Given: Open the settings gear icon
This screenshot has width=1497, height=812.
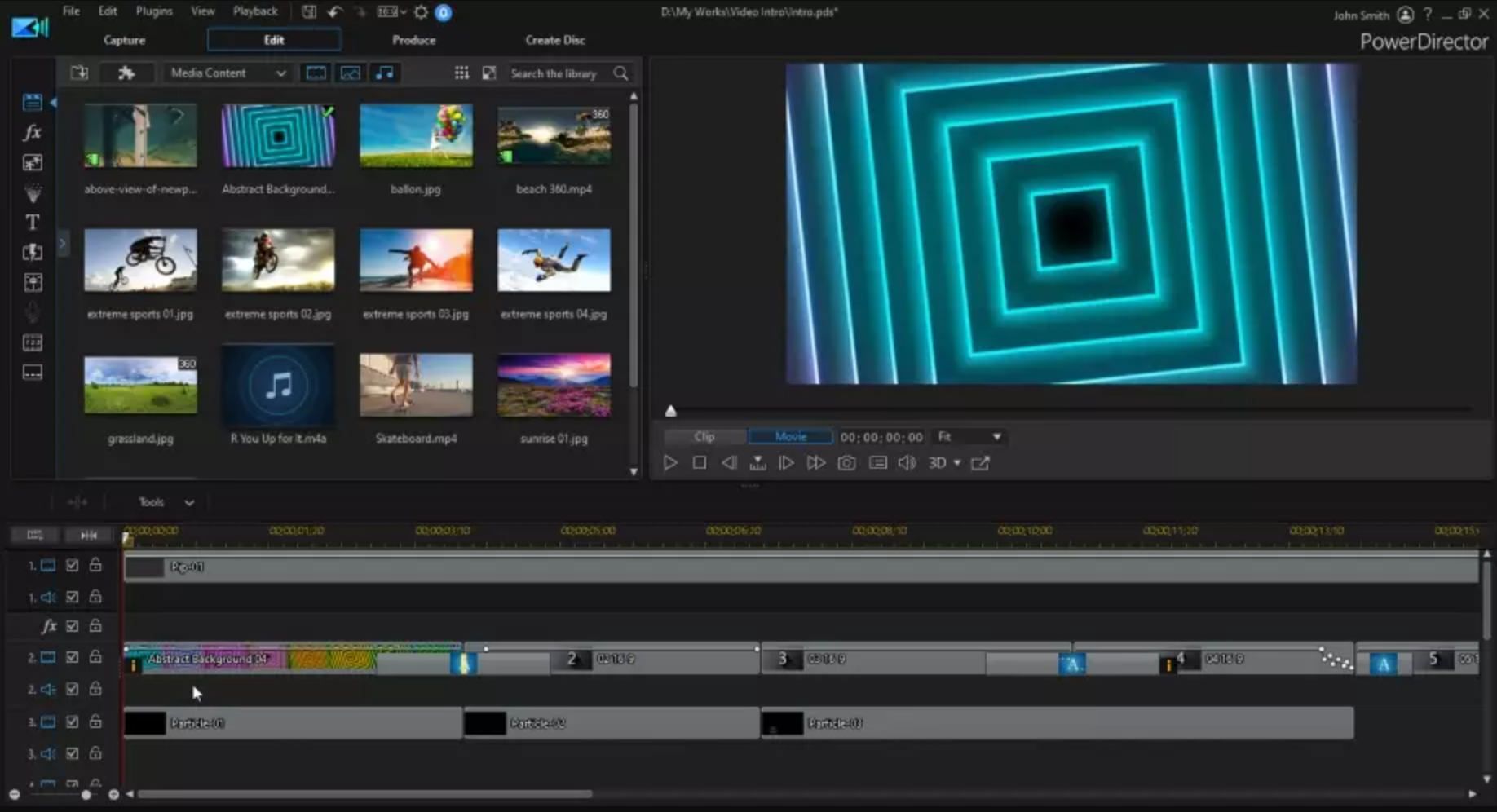Looking at the screenshot, I should pyautogui.click(x=421, y=12).
